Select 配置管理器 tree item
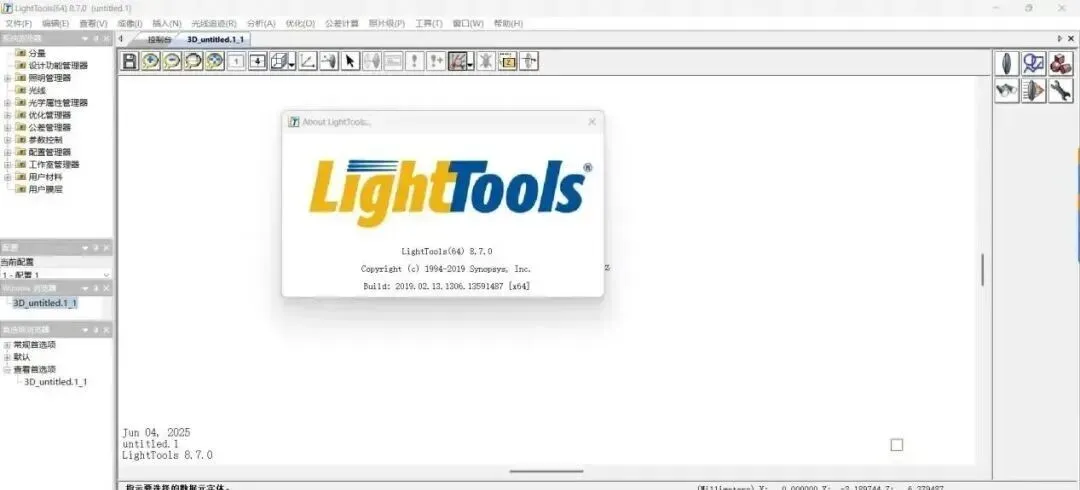Image resolution: width=1080 pixels, height=490 pixels. [50, 152]
